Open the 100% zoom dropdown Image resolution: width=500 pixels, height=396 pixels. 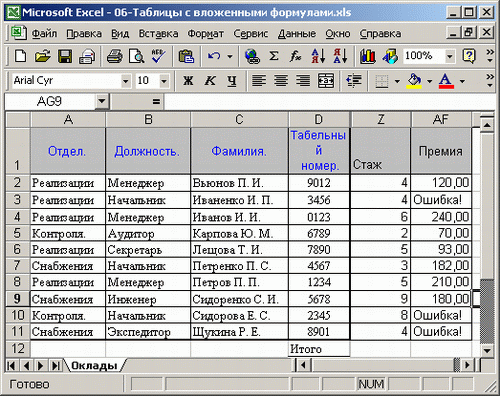[450, 56]
